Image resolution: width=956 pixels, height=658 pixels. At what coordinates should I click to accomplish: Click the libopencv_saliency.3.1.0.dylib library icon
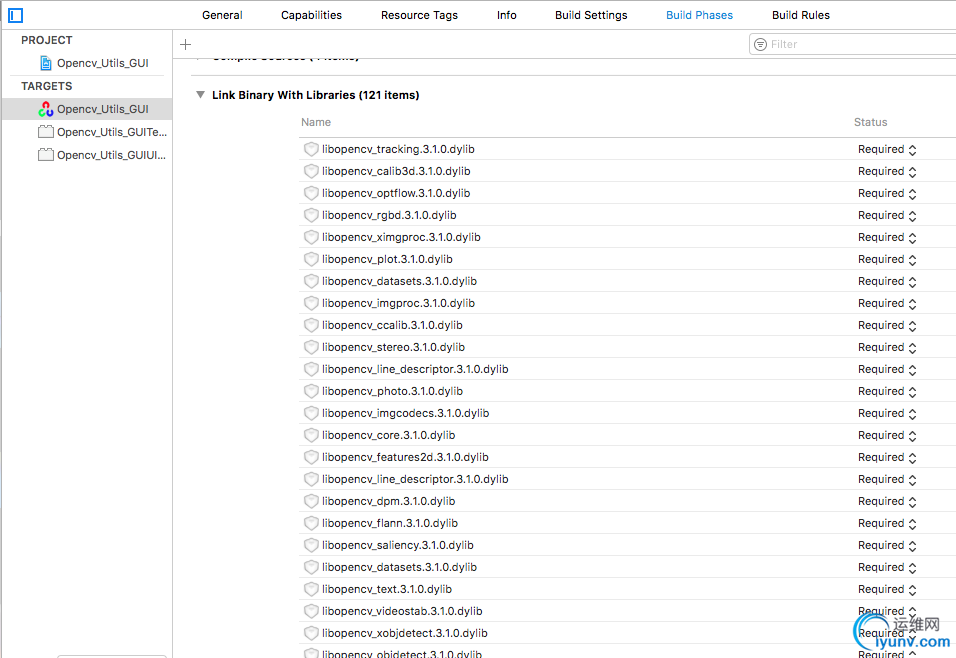[311, 545]
